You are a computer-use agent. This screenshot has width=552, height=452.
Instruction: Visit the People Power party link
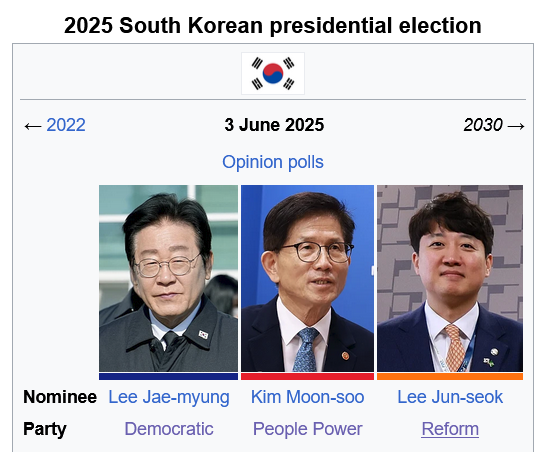click(307, 429)
